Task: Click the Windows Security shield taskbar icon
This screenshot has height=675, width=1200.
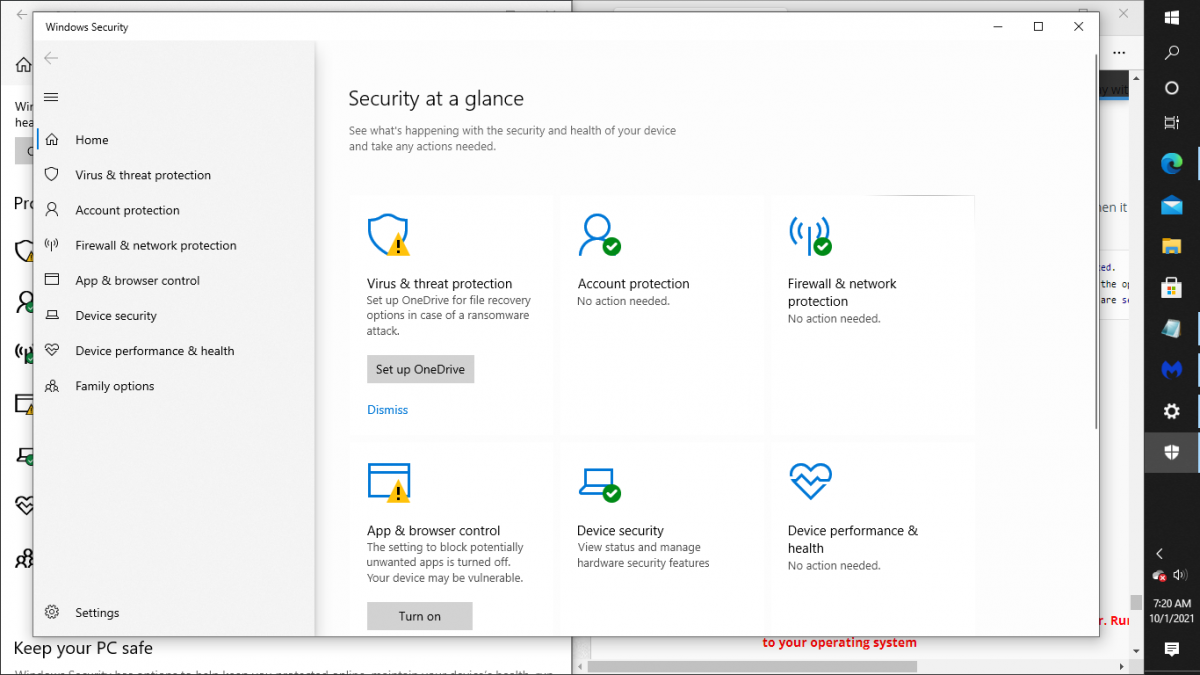Action: (1172, 452)
